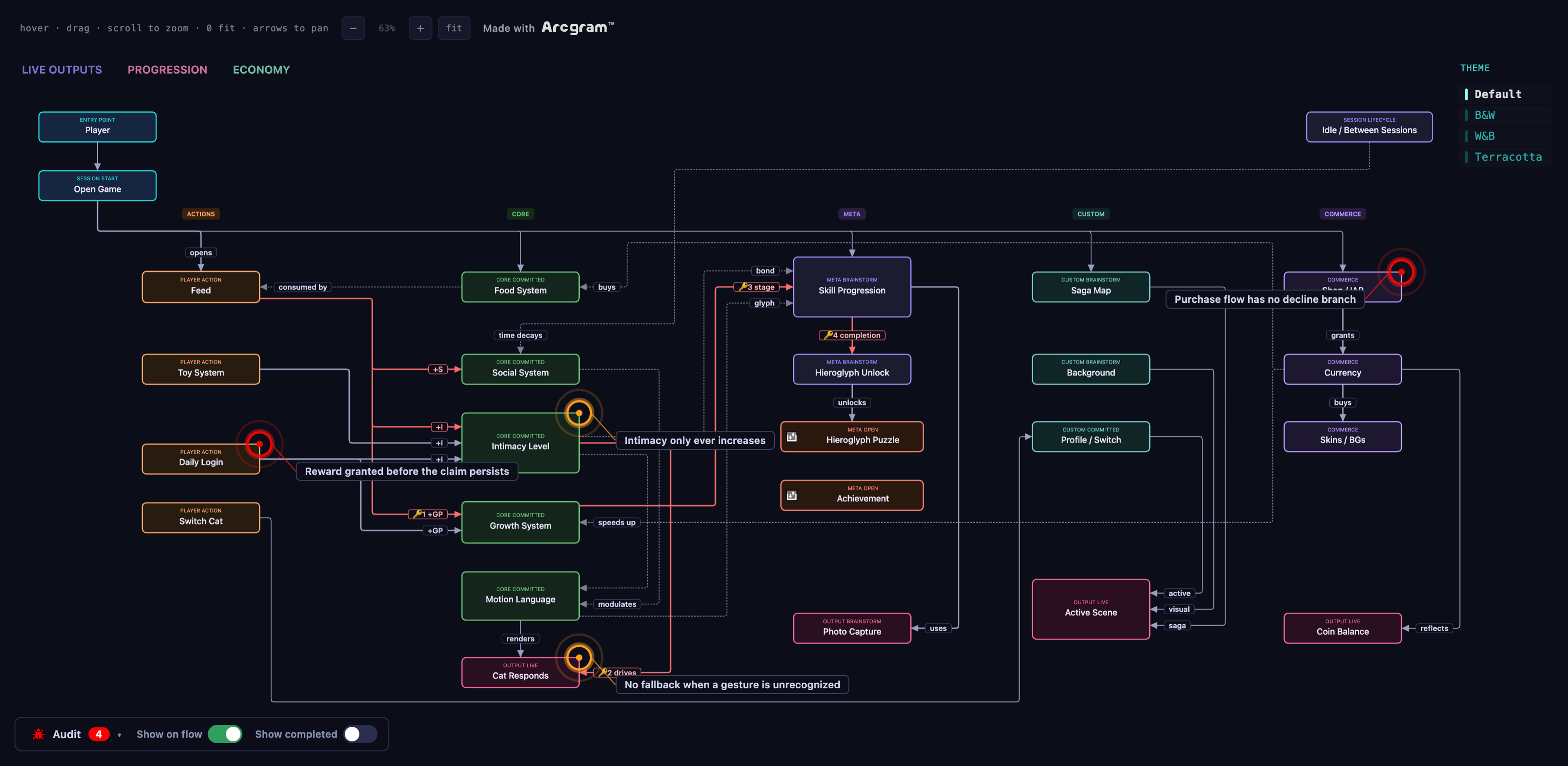Select the Switch Cat node
Viewport: 1568px width, 766px height.
201,518
